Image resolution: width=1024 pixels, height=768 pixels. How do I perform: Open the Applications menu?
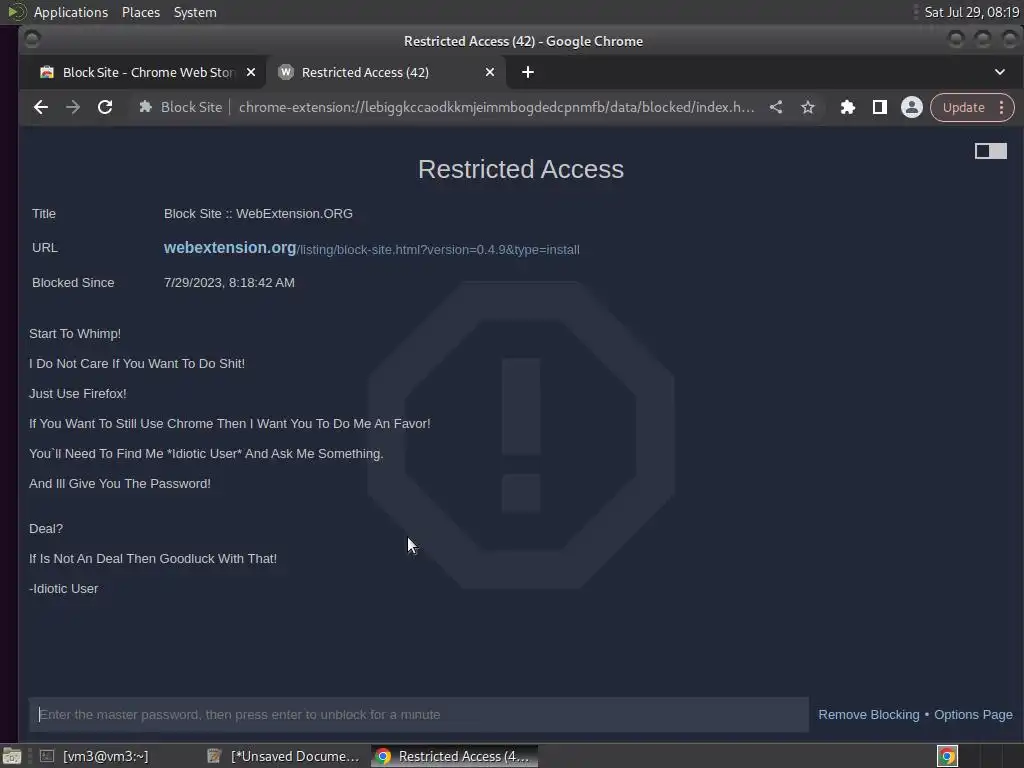71,12
